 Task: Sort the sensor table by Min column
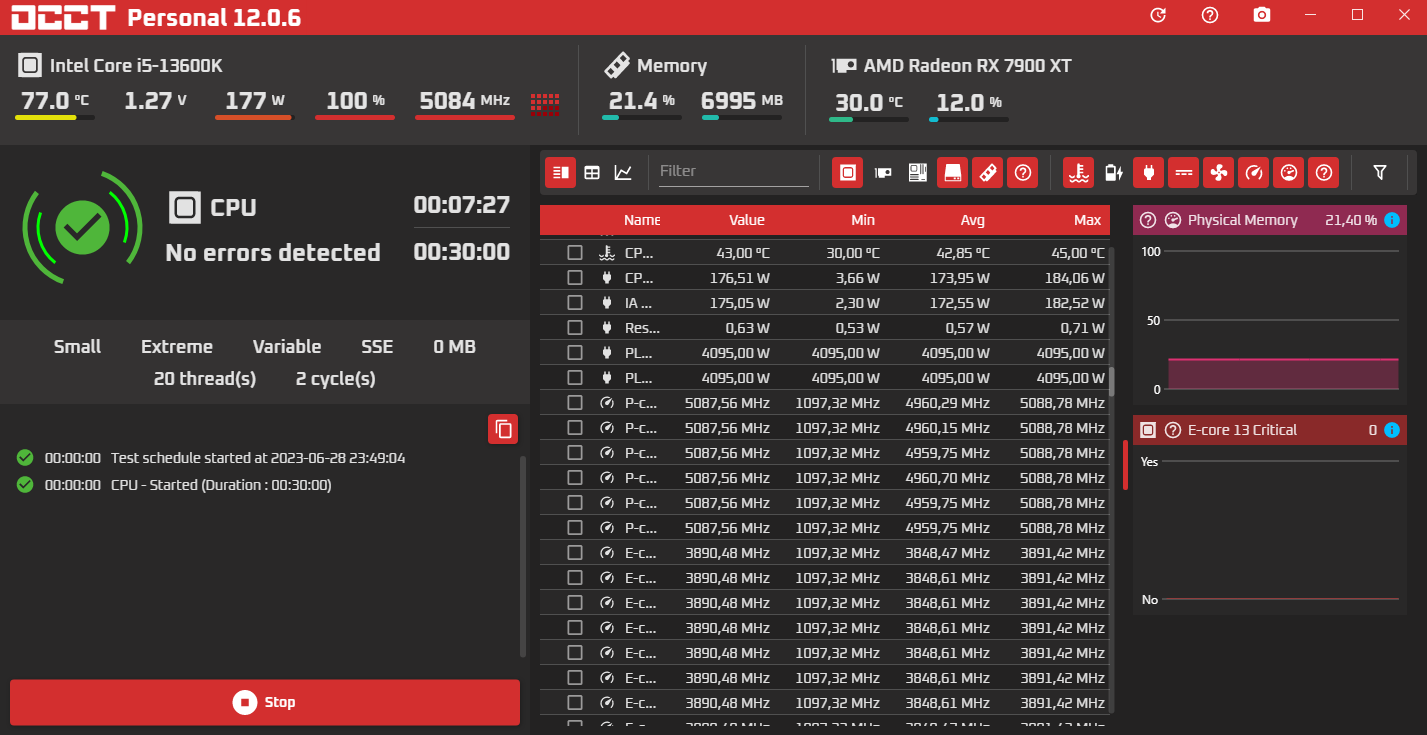point(863,220)
